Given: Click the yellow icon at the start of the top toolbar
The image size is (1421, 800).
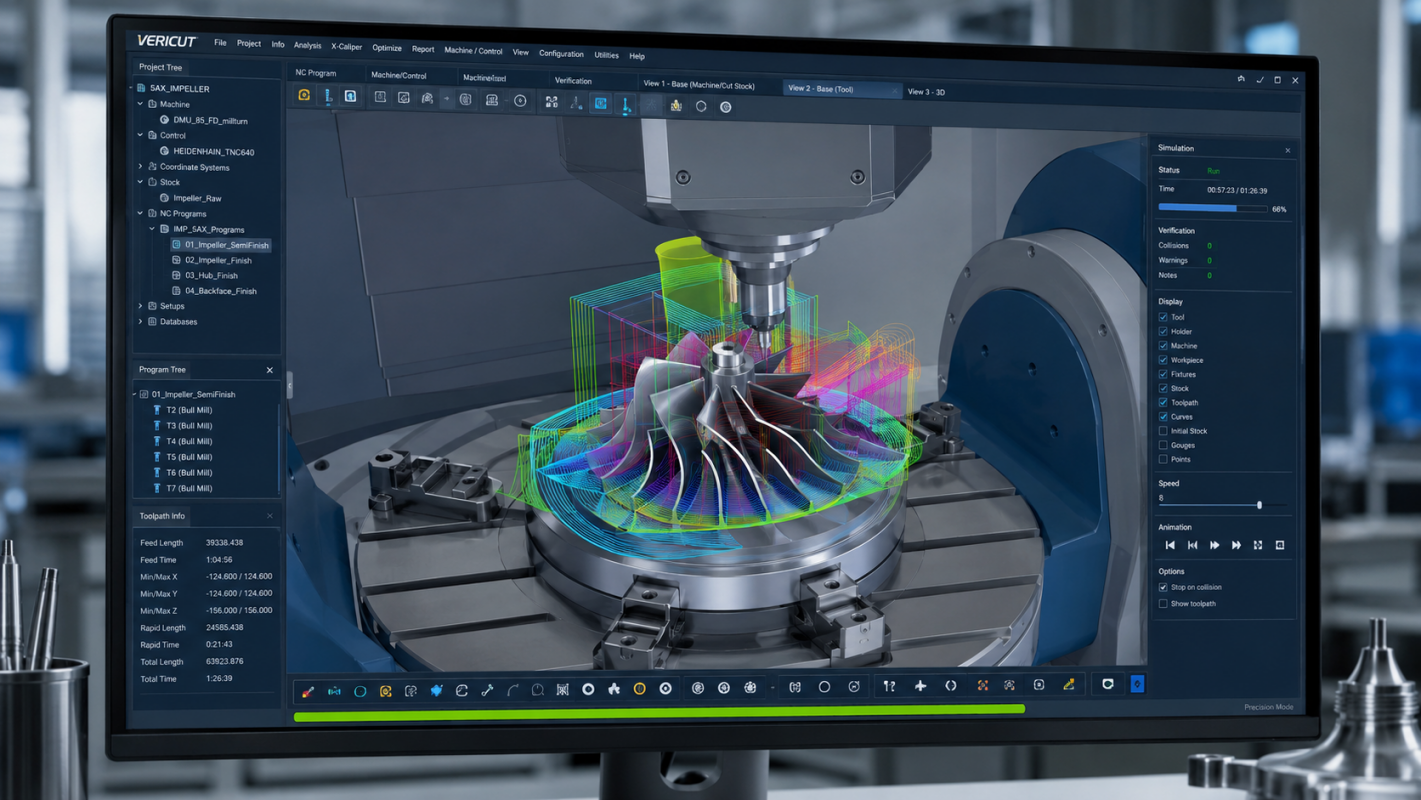Looking at the screenshot, I should click(x=304, y=96).
